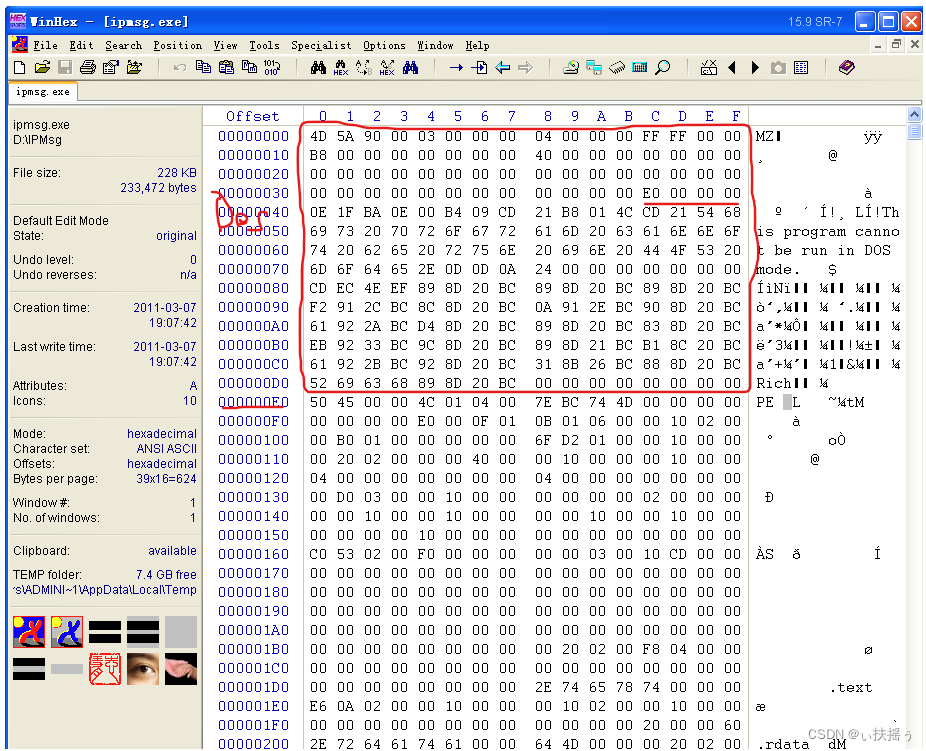Click the Offset column header
Image resolution: width=926 pixels, height=751 pixels.
(x=252, y=116)
